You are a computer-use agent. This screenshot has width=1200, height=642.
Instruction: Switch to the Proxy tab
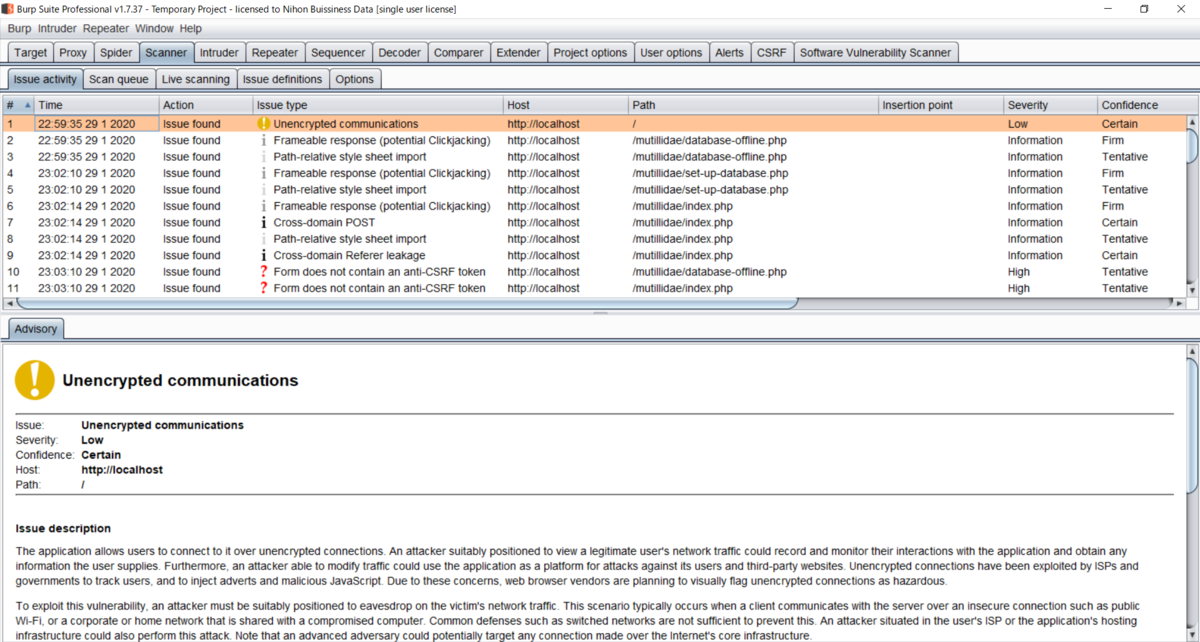coord(73,52)
